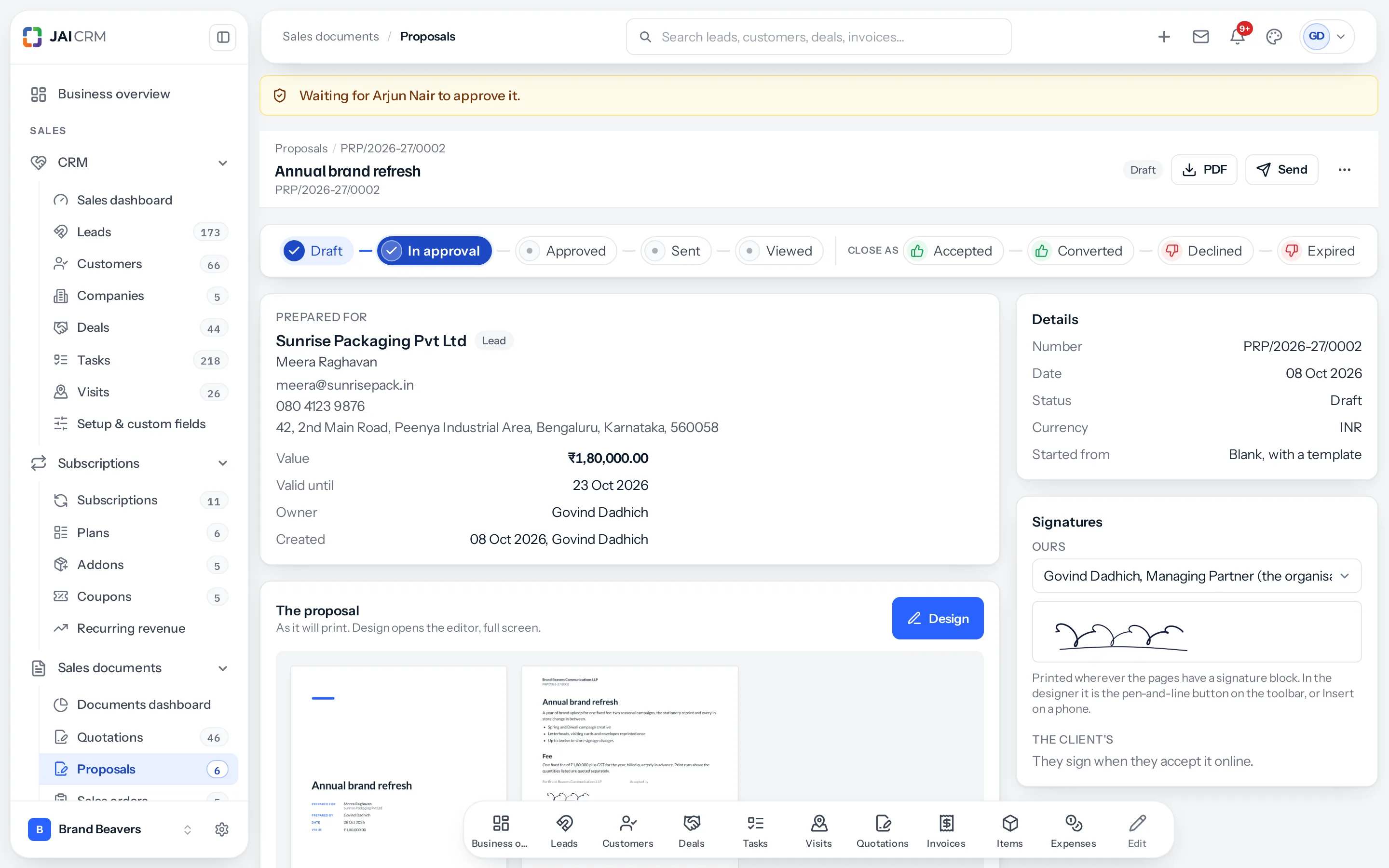
Task: Download the proposal as PDF
Action: coord(1204,169)
